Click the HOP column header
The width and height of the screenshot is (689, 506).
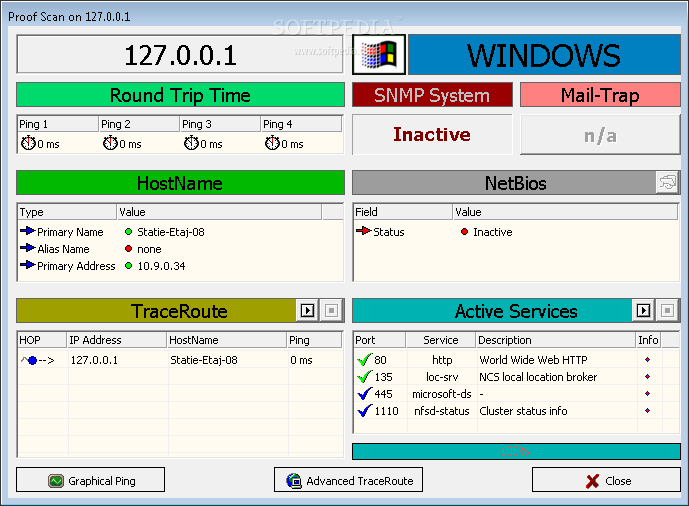(42, 340)
